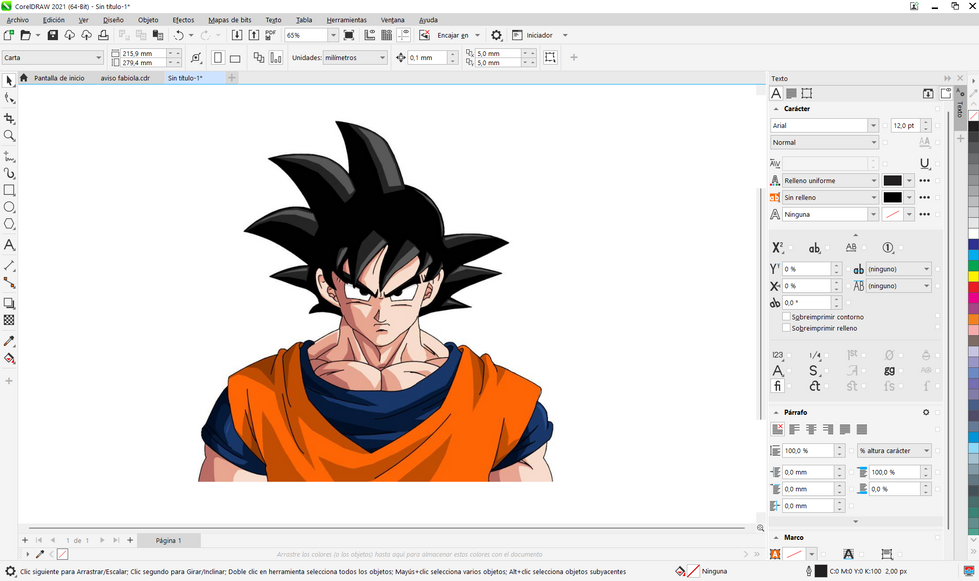The width and height of the screenshot is (979, 581).
Task: Select the Shape edit tool
Action: (9, 98)
